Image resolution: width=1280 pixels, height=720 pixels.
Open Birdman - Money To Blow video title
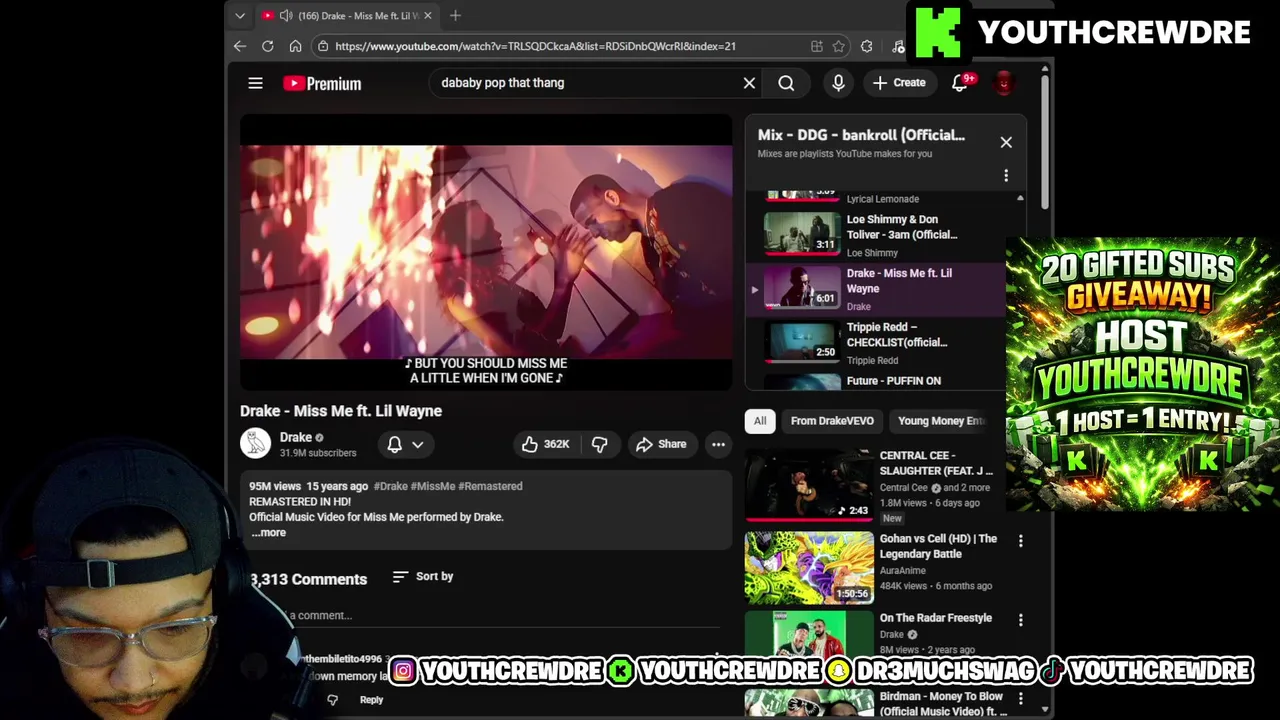coord(943,704)
